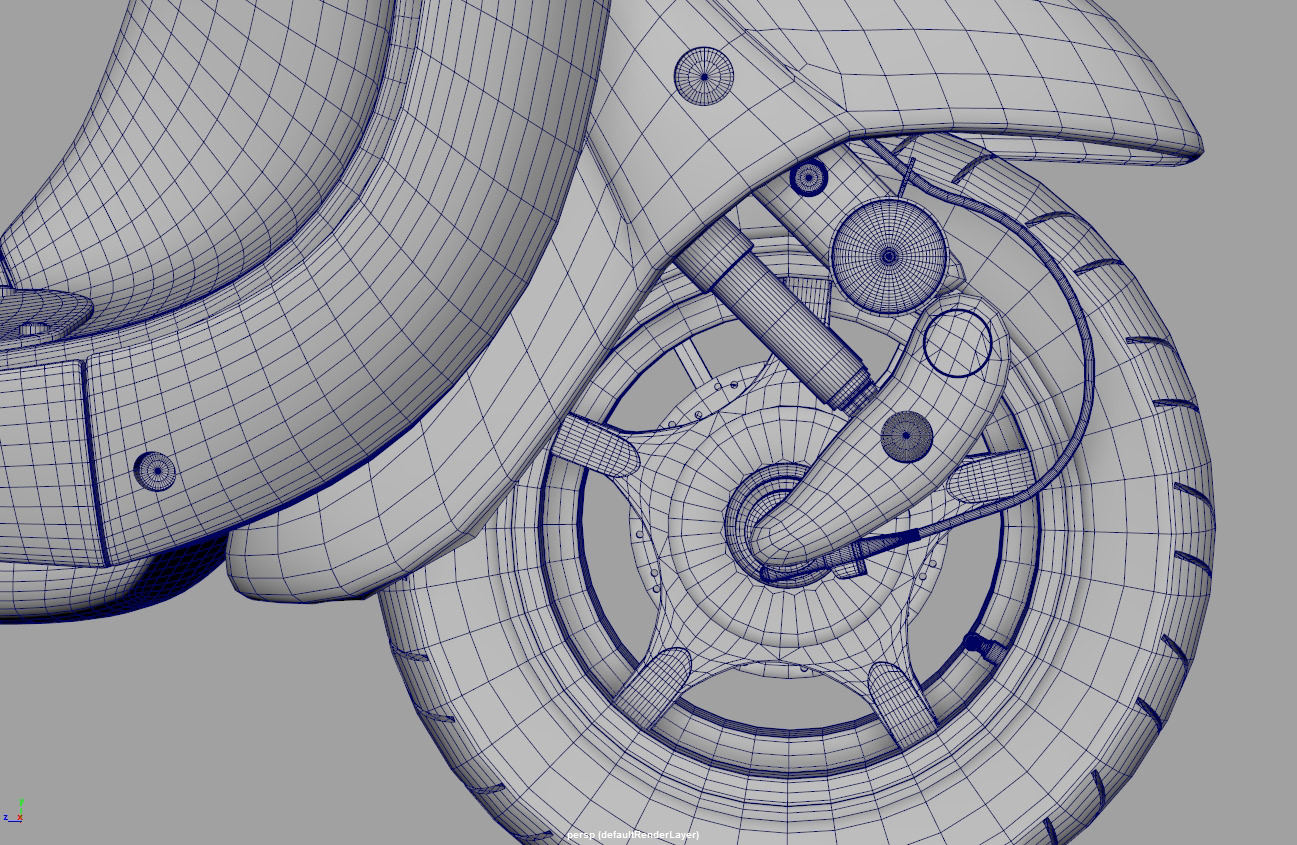
Task: Click the XYZ axis orientation gizmo
Action: point(14,811)
